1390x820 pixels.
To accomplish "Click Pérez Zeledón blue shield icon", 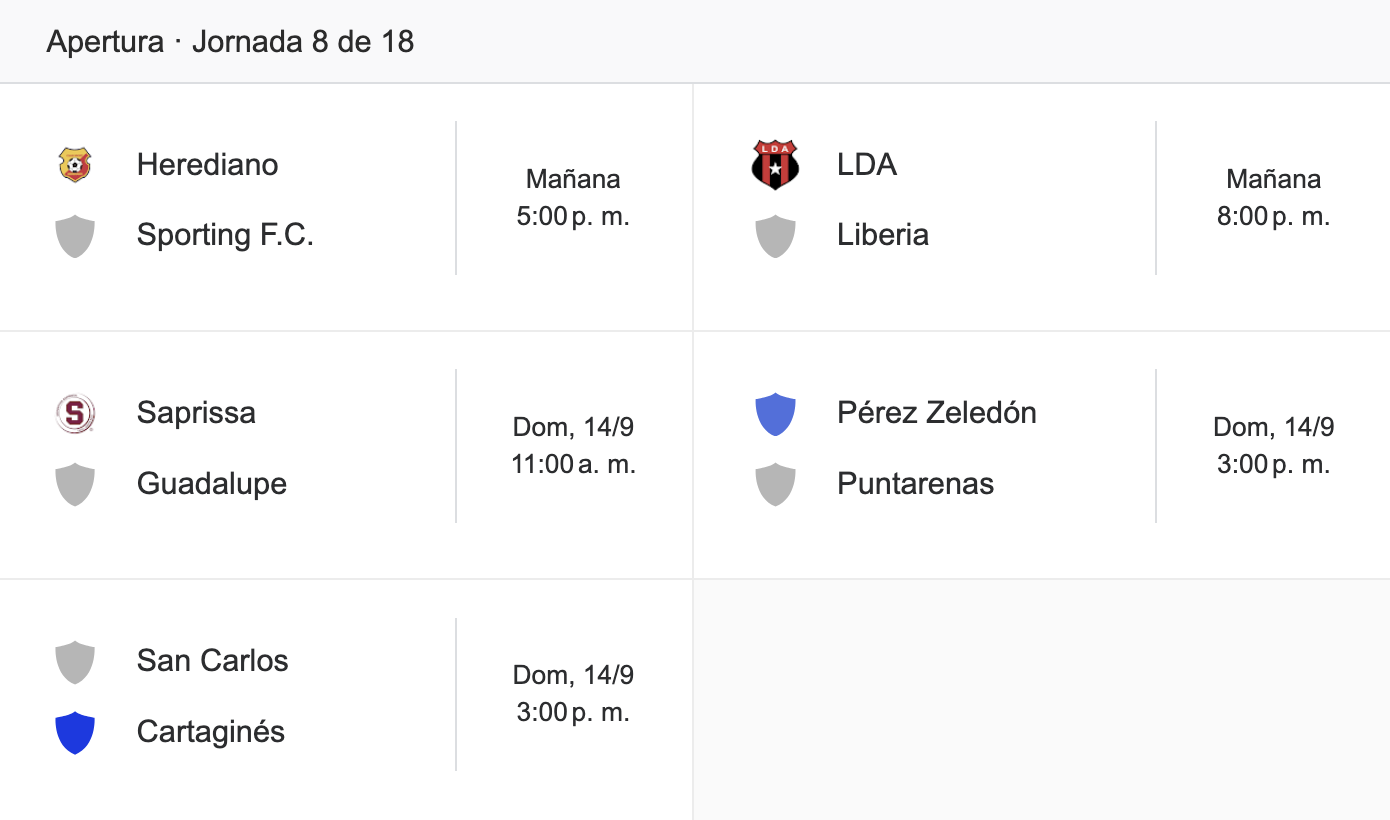I will pos(775,414).
